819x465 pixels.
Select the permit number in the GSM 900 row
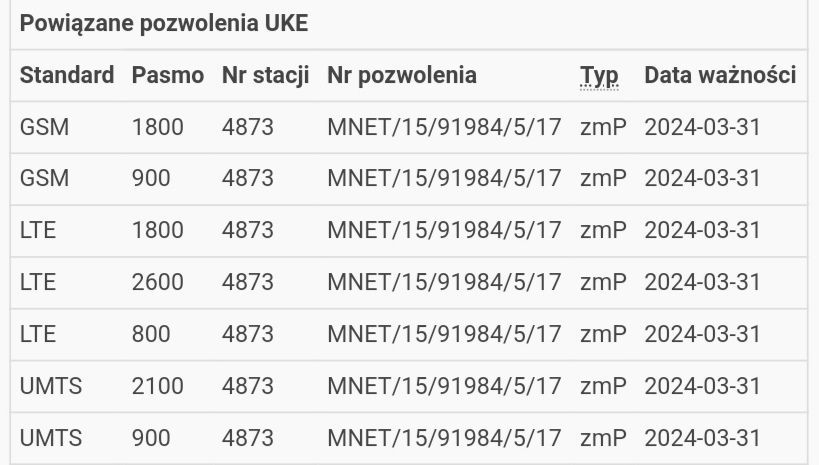point(444,178)
